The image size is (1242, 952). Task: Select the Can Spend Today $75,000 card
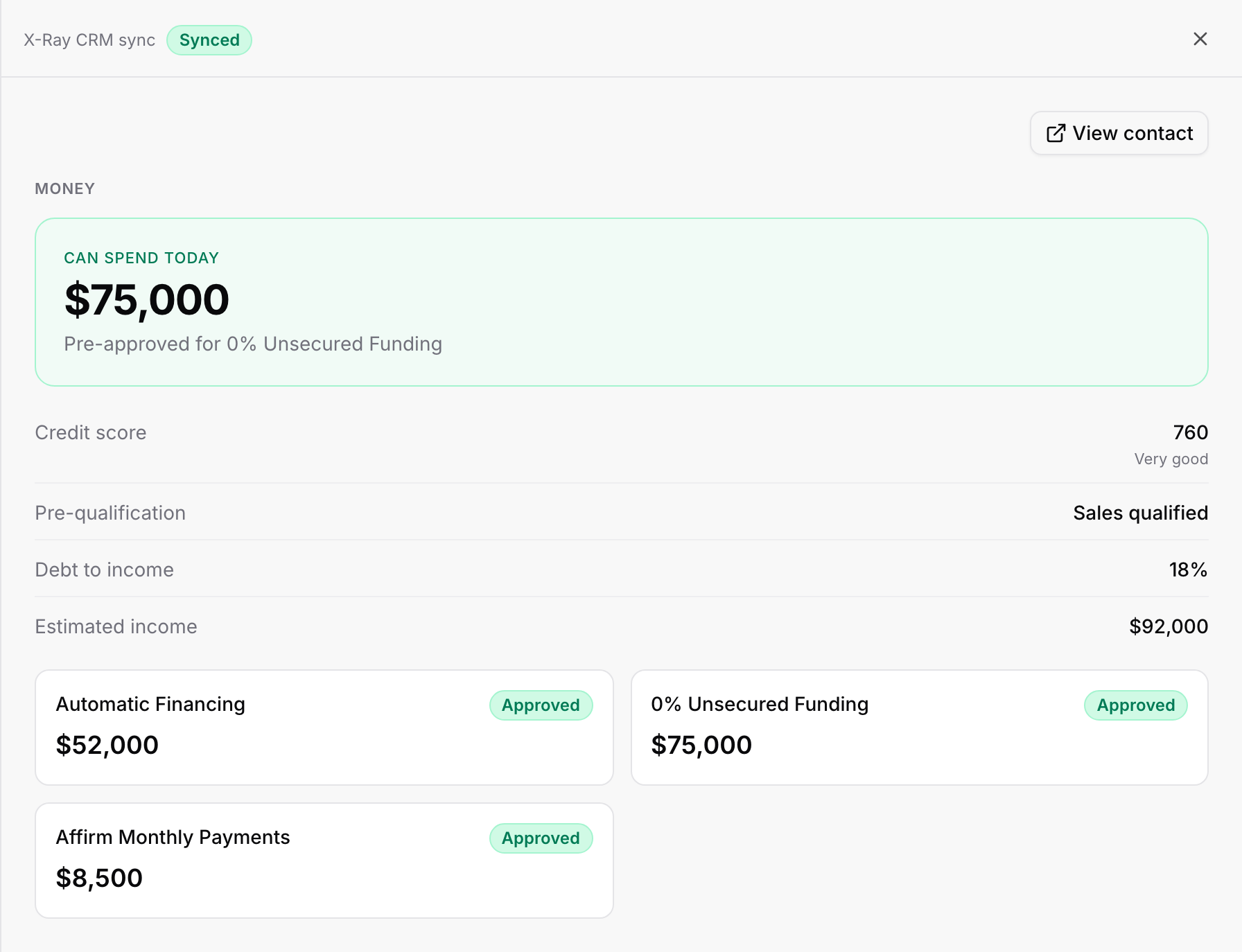point(622,302)
